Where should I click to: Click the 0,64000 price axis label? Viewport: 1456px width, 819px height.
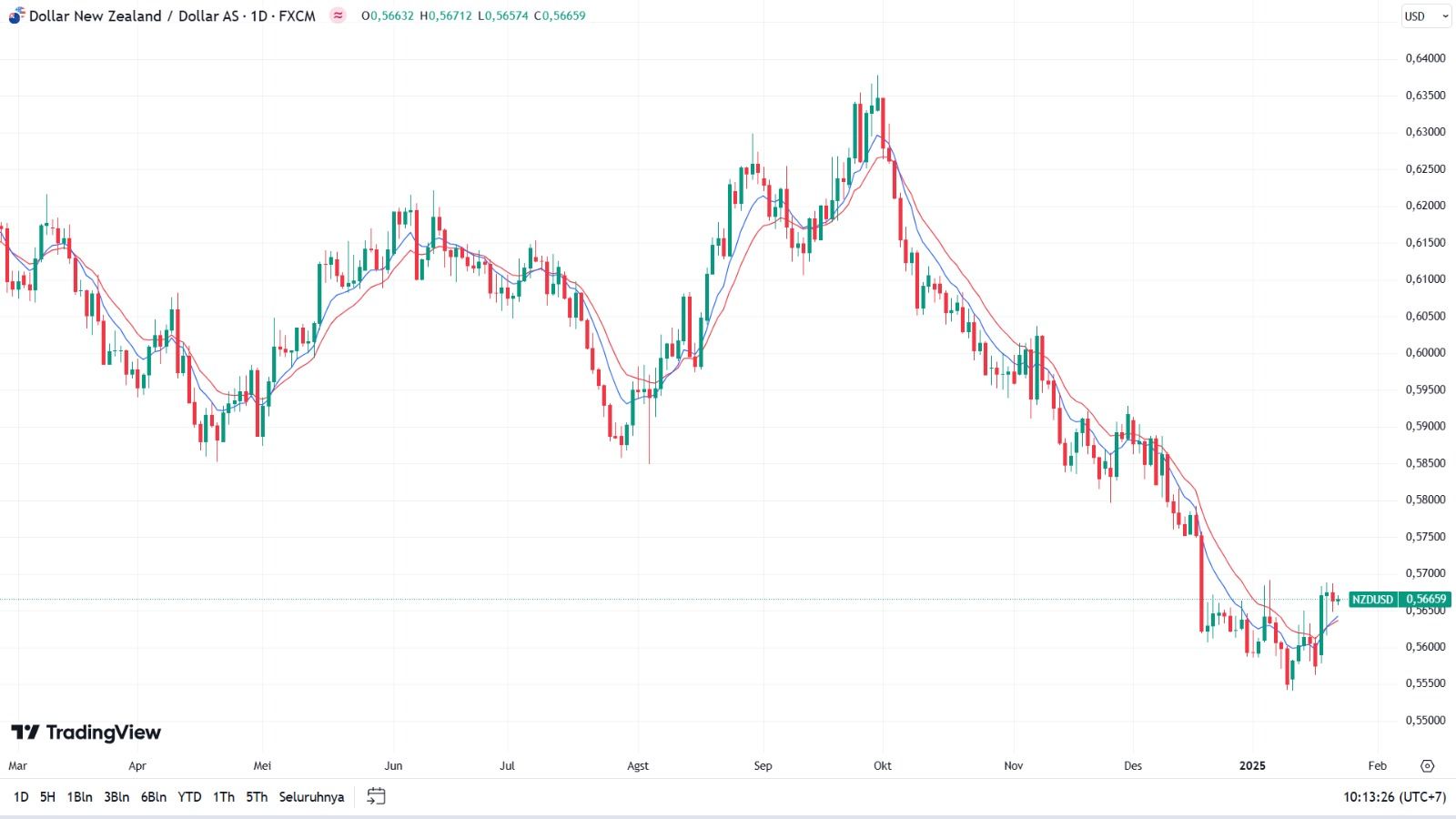coord(1425,58)
